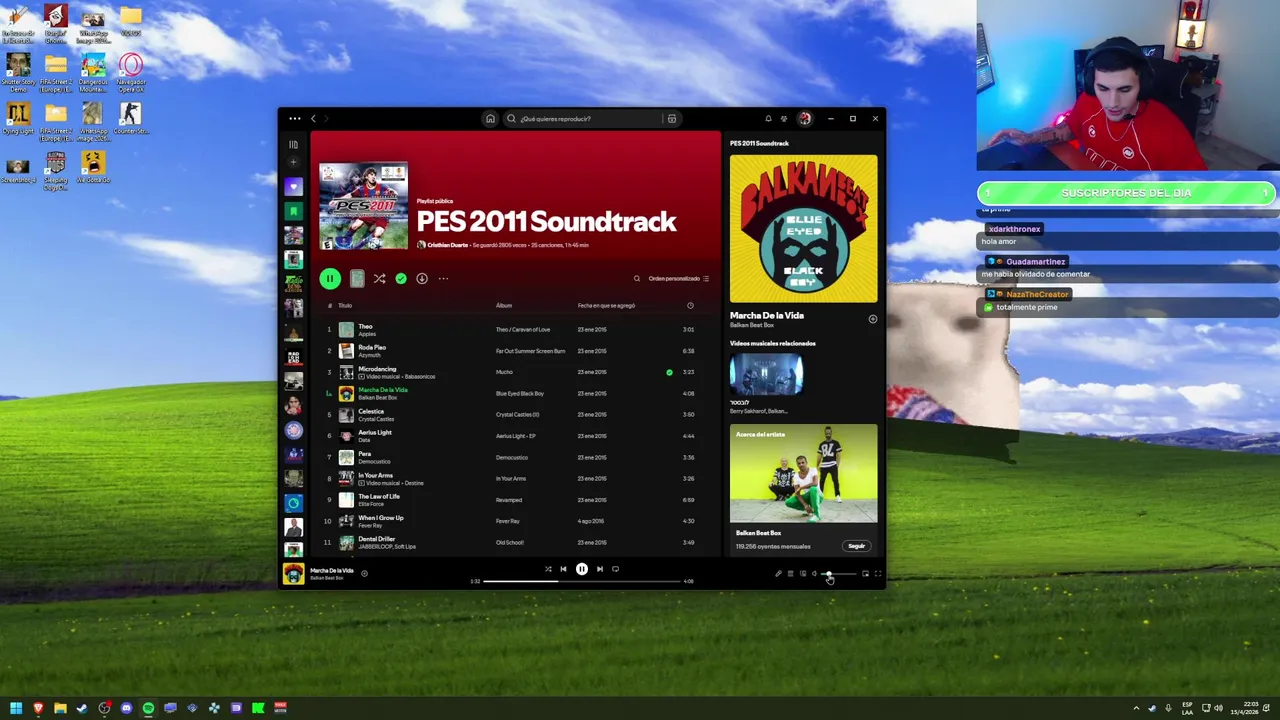Skip to the next track
Image resolution: width=1280 pixels, height=720 pixels.
[600, 569]
